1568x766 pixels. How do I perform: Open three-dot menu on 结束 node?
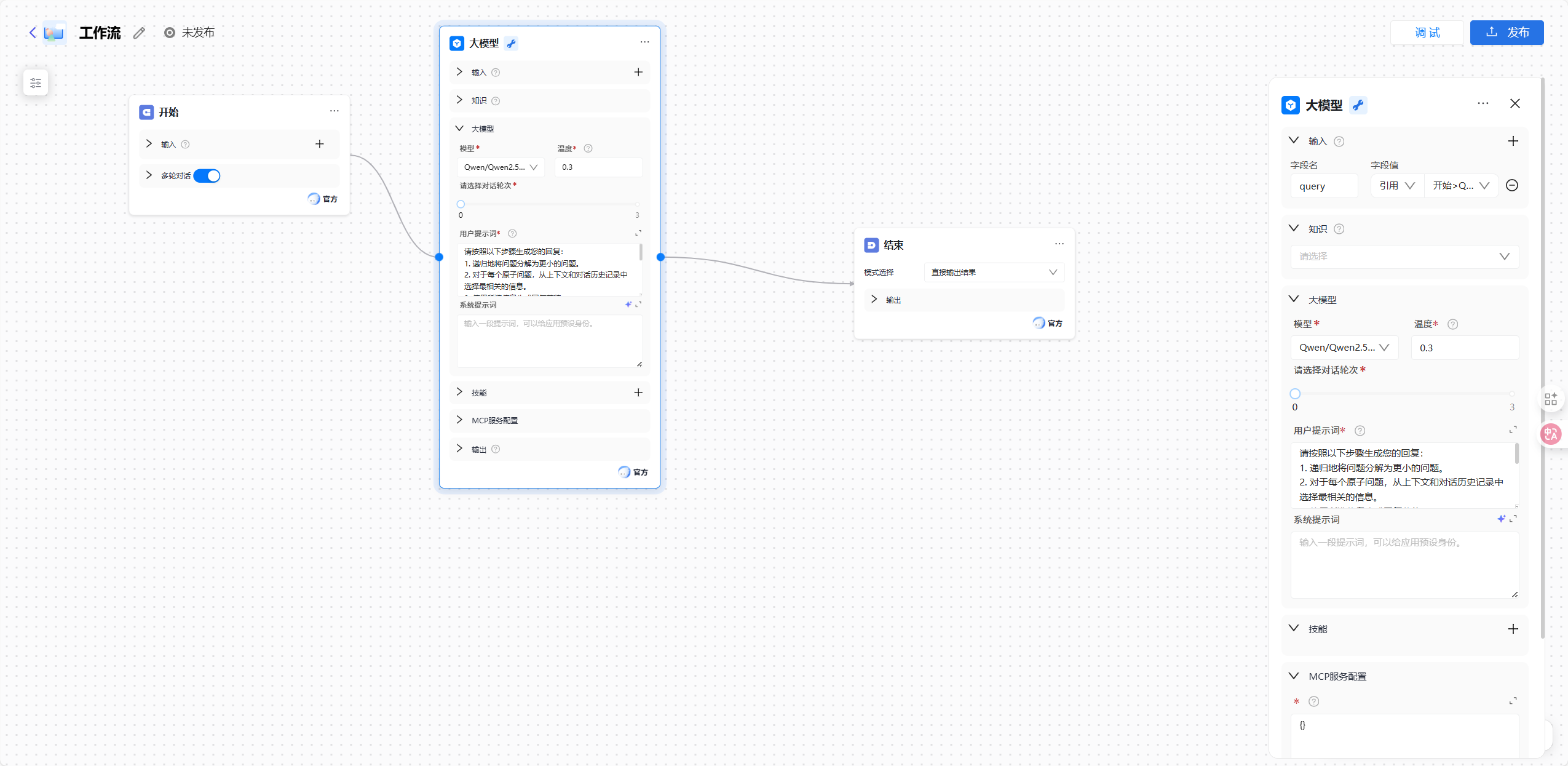click(x=1059, y=244)
